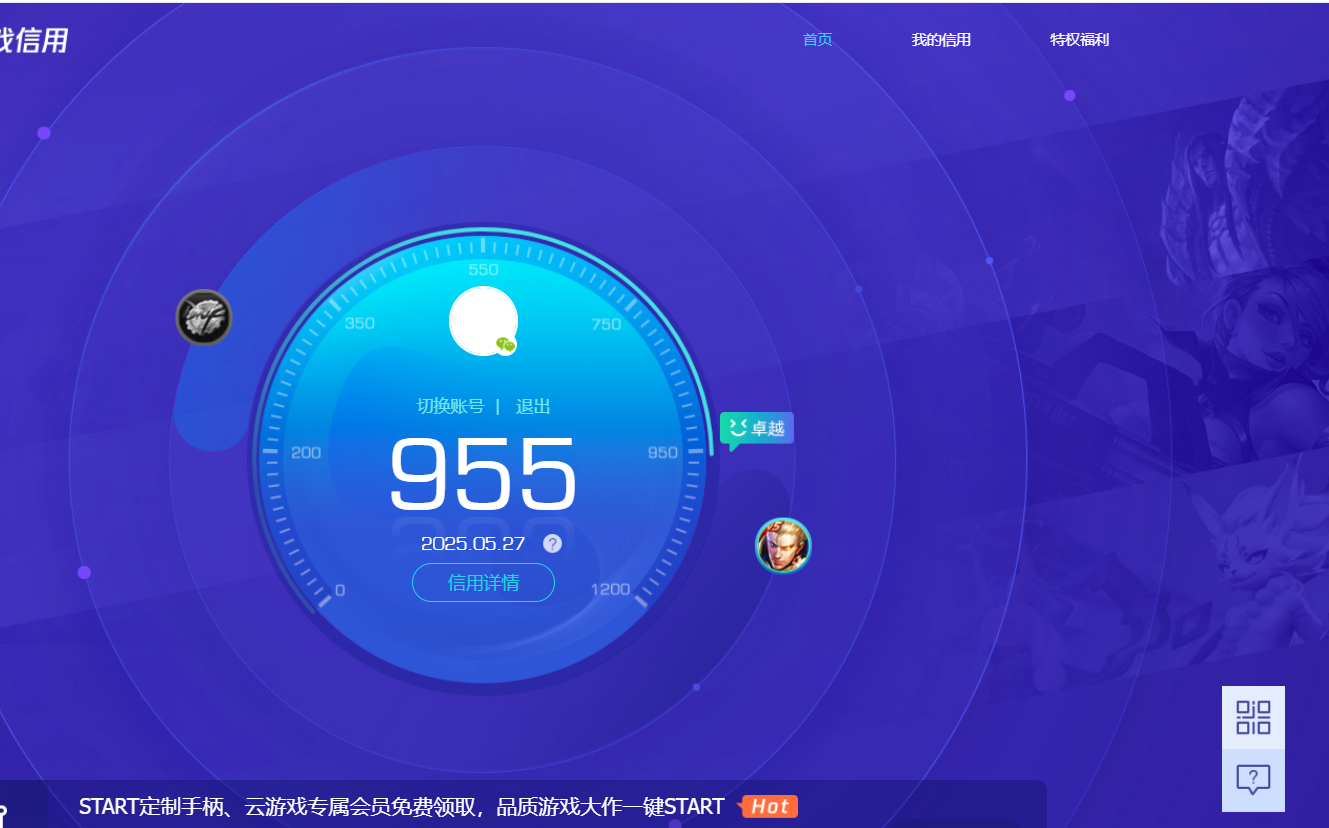The image size is (1329, 828).
Task: Open the QR code icon panel
Action: tap(1253, 717)
